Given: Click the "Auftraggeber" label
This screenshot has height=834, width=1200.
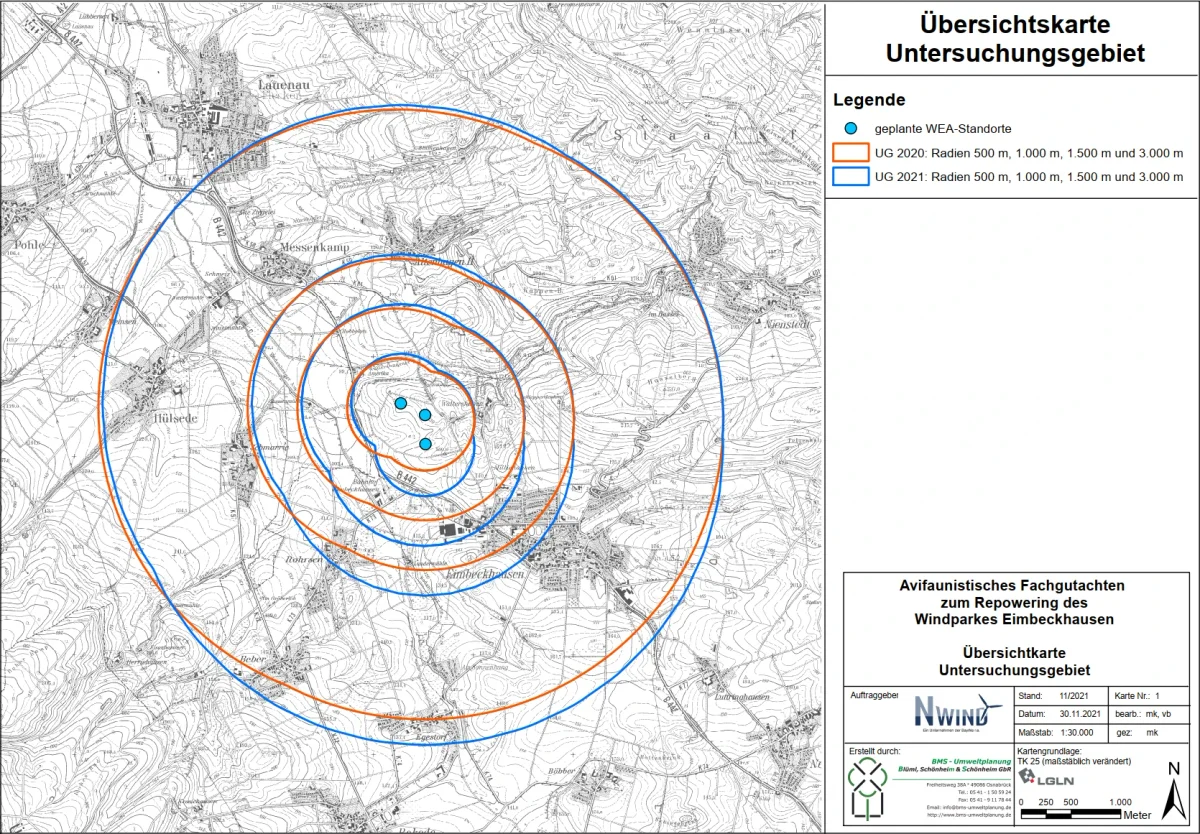Looking at the screenshot, I should point(873,695).
